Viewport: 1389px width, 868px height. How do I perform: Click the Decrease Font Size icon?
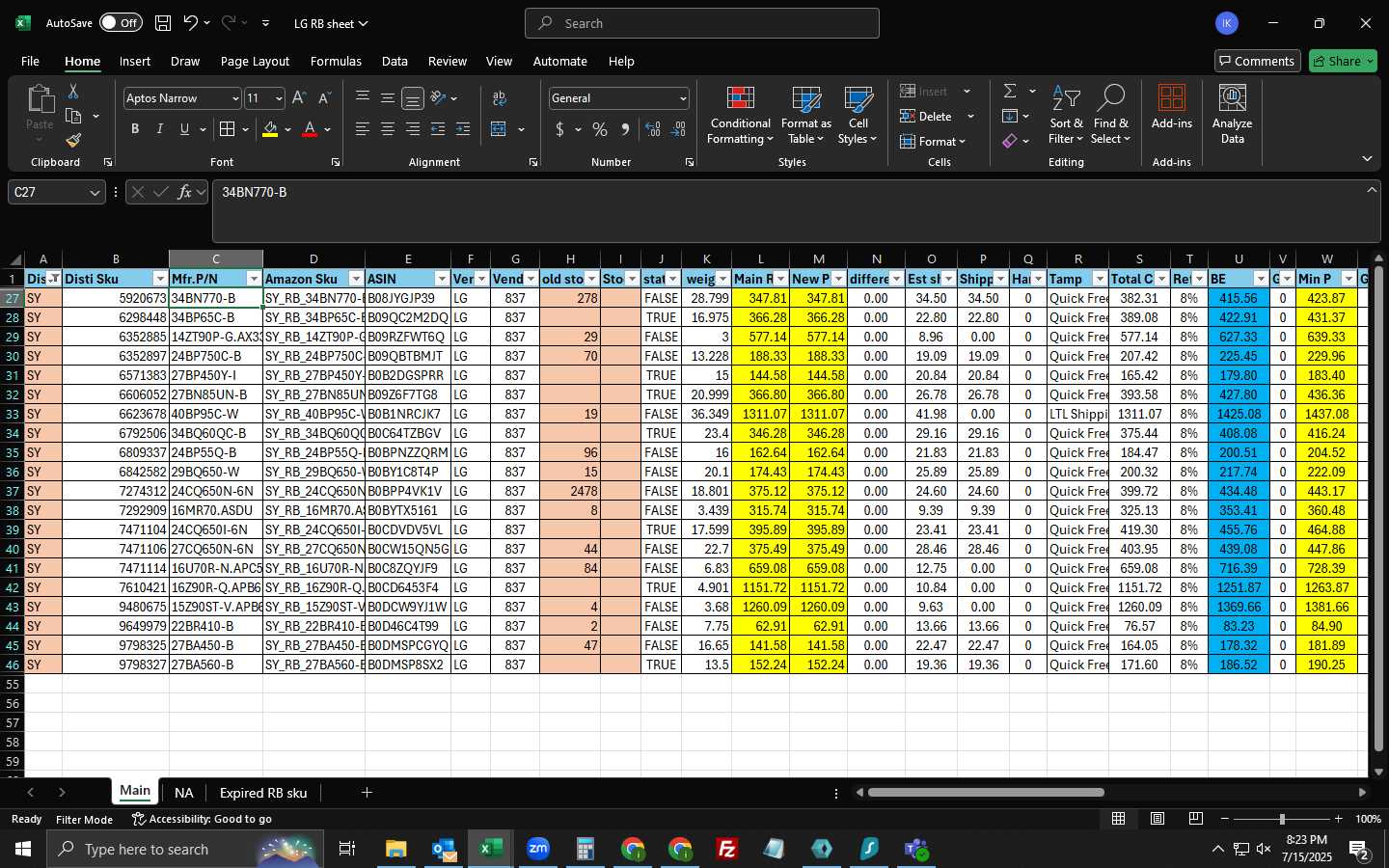[x=324, y=98]
